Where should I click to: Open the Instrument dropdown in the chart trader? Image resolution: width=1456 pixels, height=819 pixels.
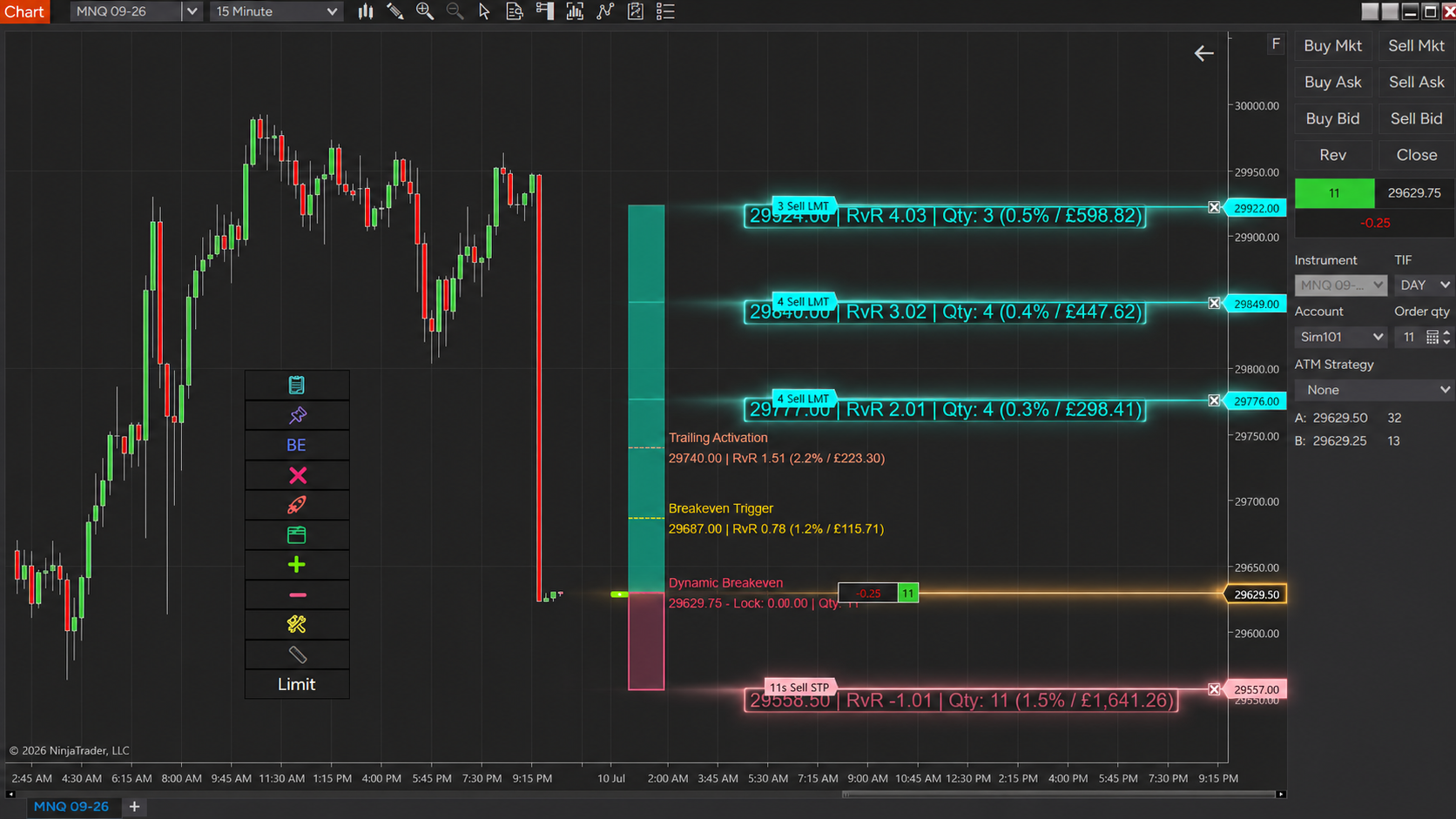[x=1340, y=285]
